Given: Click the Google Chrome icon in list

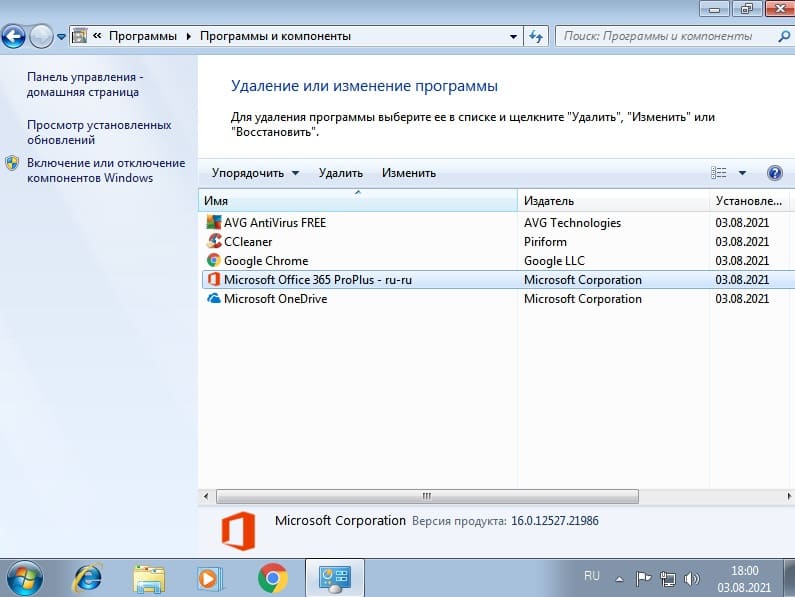Looking at the screenshot, I should pyautogui.click(x=214, y=260).
